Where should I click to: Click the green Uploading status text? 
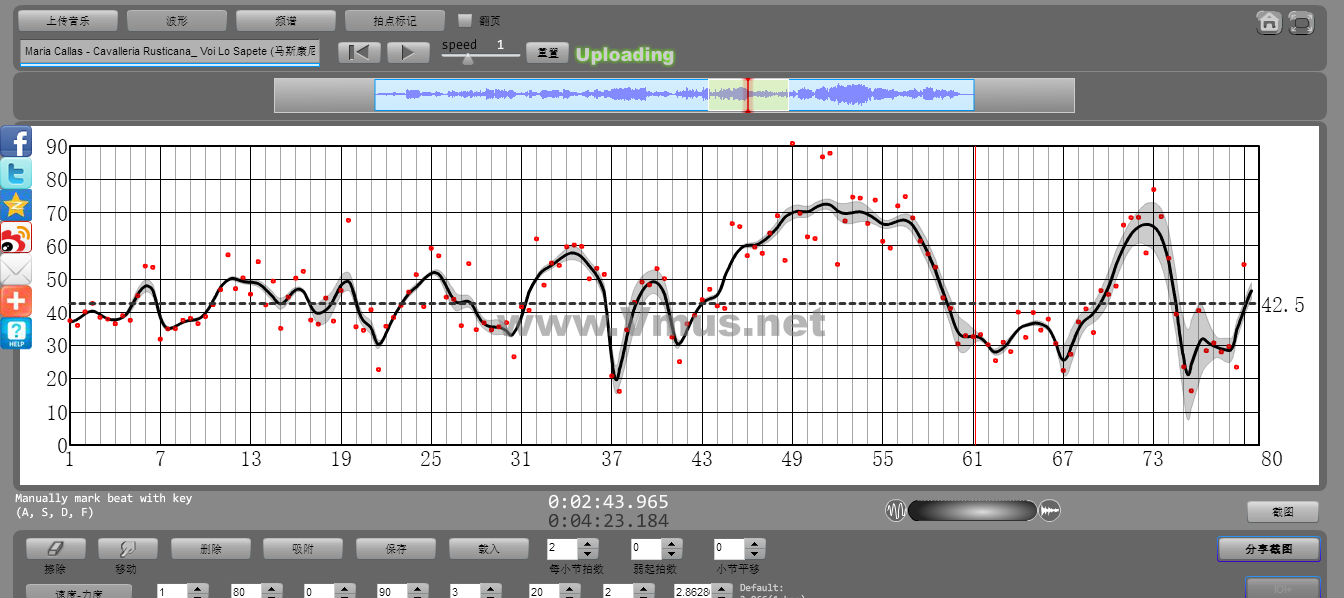click(x=625, y=55)
